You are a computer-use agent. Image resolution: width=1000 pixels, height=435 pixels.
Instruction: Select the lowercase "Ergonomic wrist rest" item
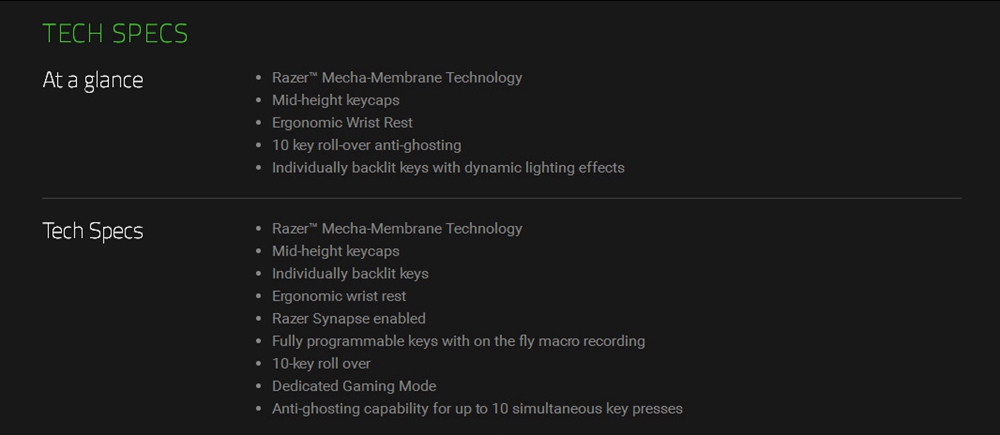[339, 296]
